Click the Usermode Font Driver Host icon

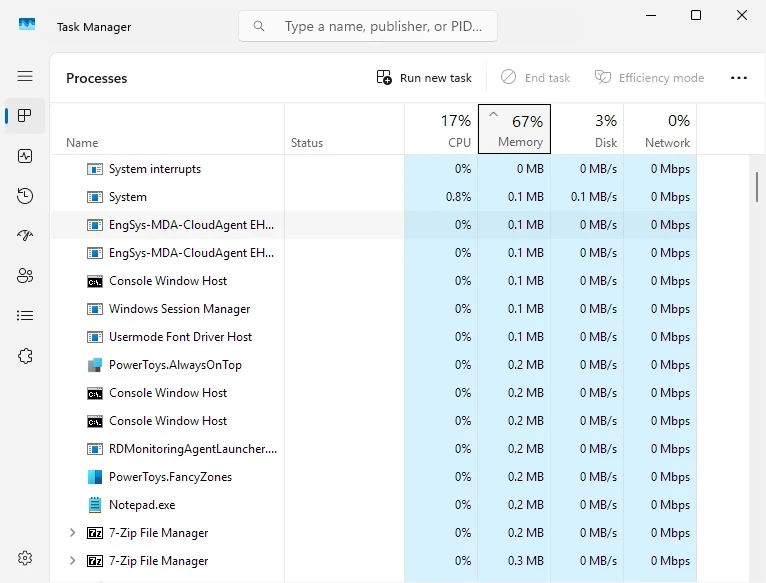tap(95, 337)
